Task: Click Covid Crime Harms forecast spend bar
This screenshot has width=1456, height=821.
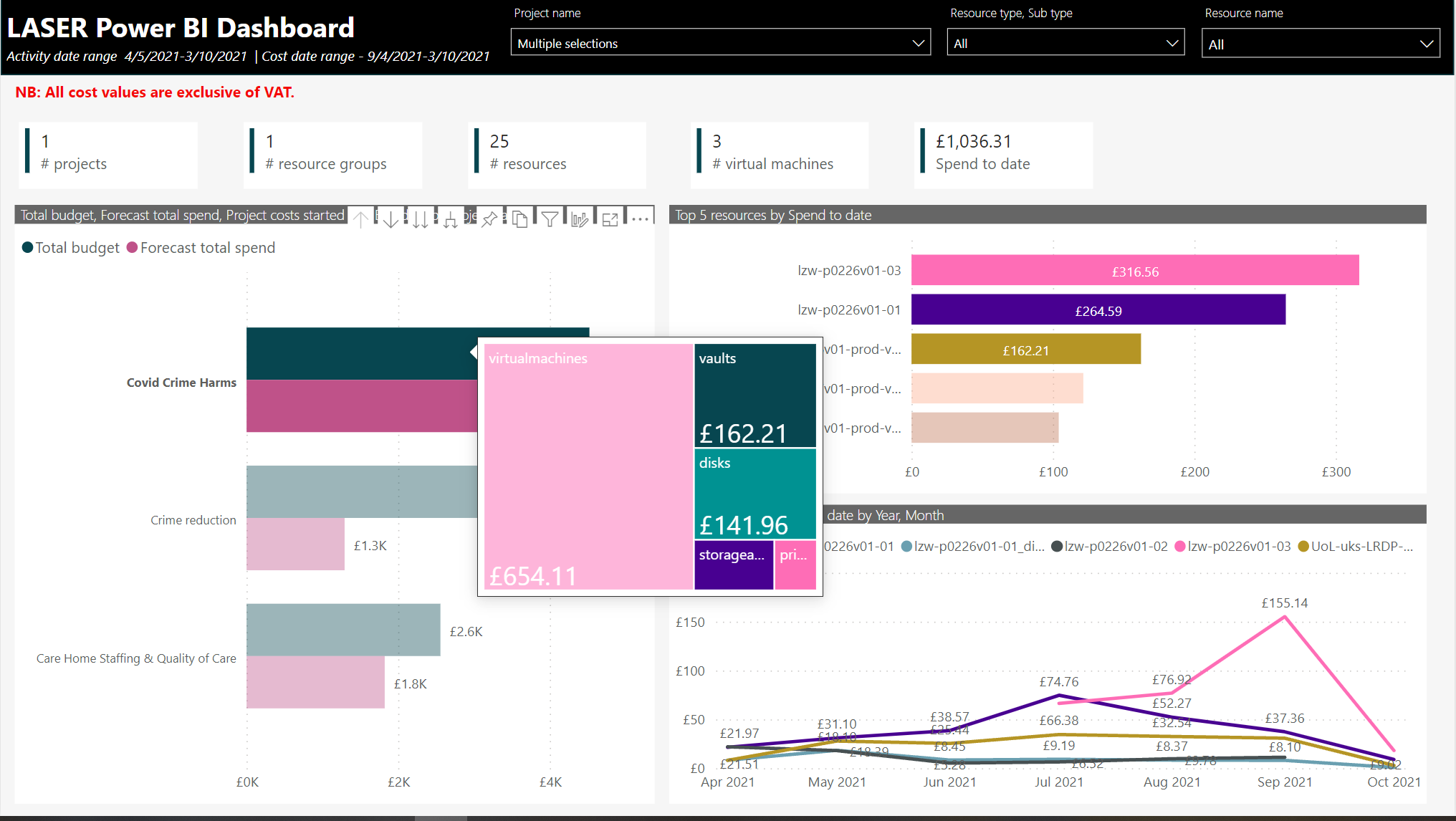Action: click(362, 405)
